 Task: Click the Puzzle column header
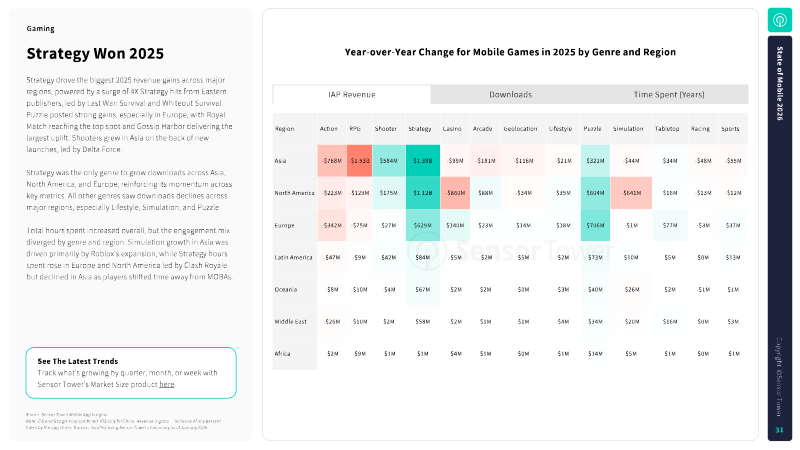[593, 129]
